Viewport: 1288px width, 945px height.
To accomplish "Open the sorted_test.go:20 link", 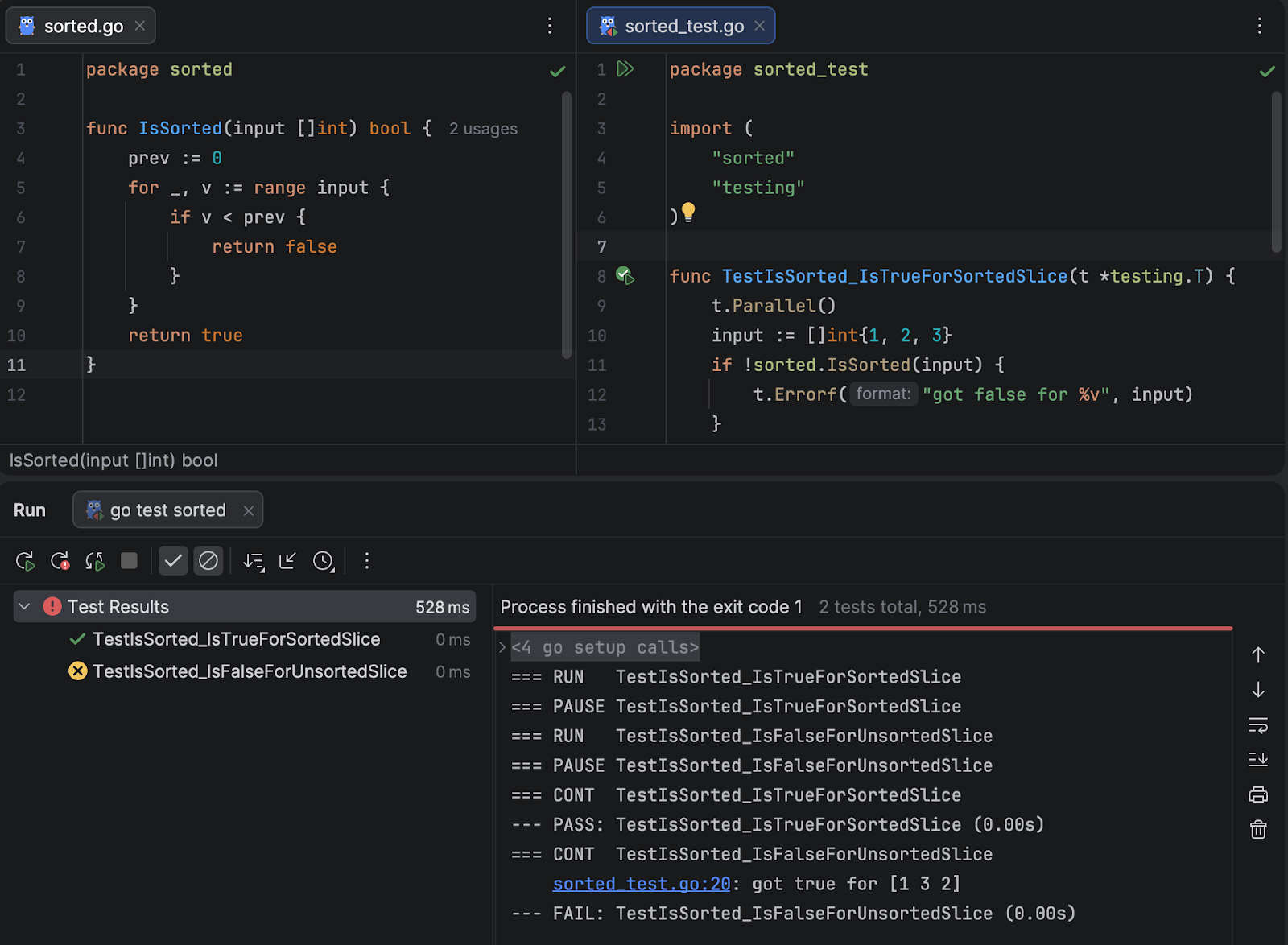I will click(641, 884).
